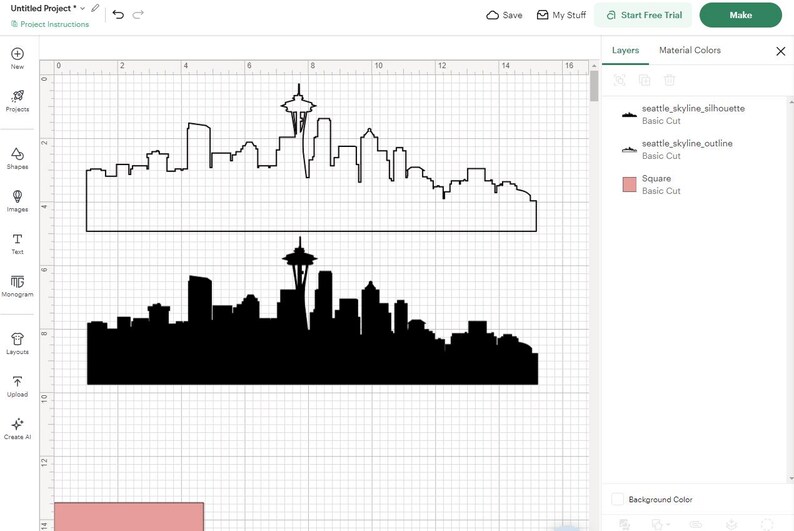Open the Projects library

pyautogui.click(x=17, y=101)
